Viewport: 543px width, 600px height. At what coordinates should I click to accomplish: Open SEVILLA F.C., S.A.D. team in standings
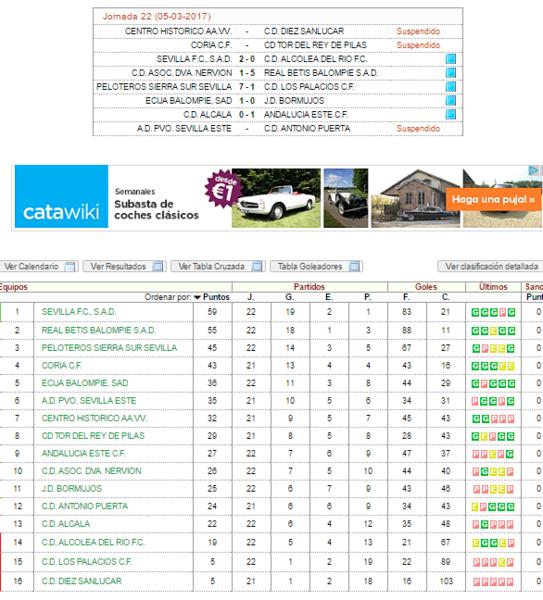click(78, 312)
